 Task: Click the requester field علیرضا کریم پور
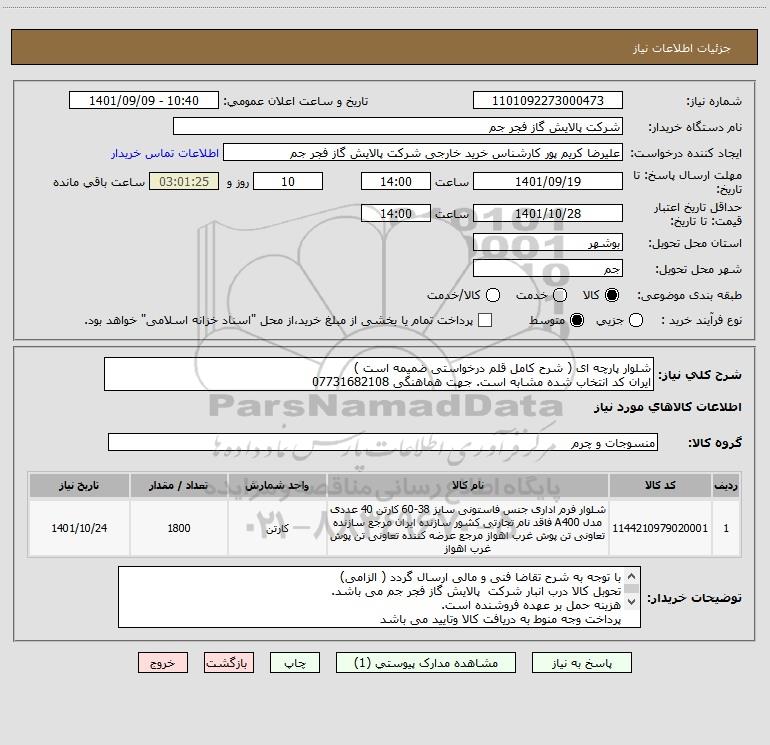click(x=423, y=153)
